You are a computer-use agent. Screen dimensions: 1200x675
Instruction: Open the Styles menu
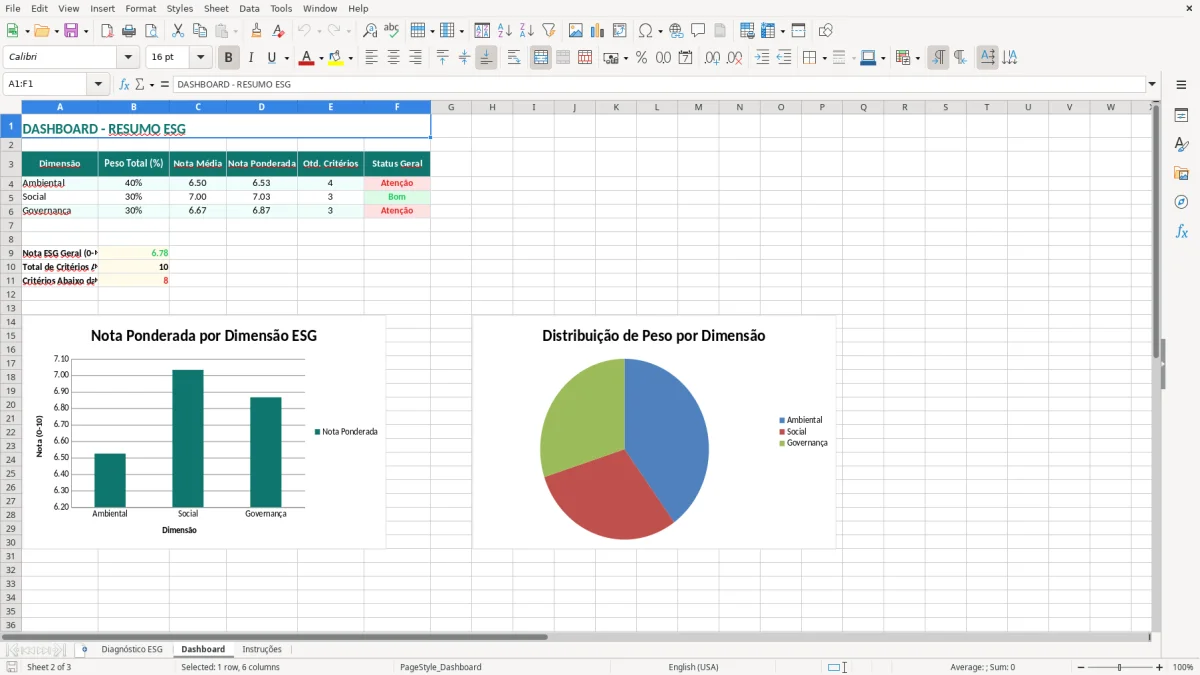coord(180,8)
